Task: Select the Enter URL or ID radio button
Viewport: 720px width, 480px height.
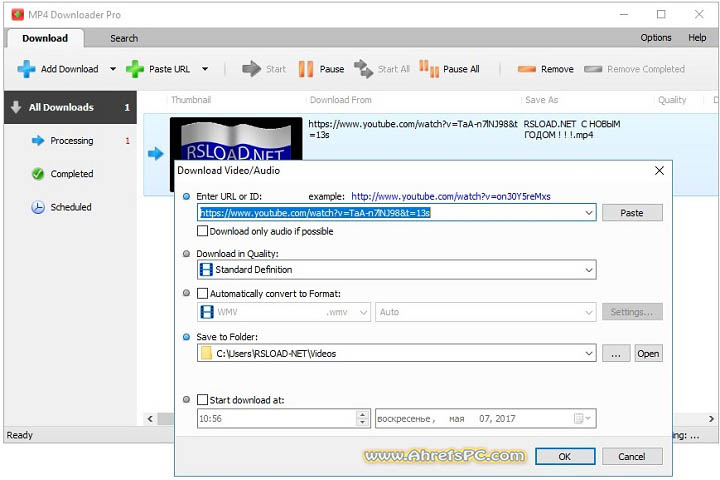Action: point(186,197)
